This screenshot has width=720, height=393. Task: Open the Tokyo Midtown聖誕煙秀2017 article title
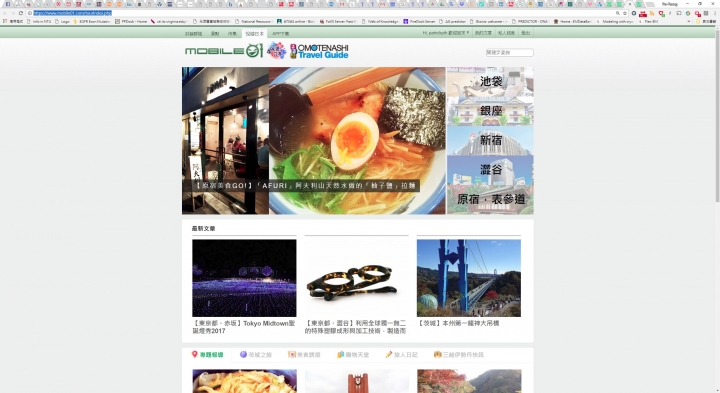[244, 327]
